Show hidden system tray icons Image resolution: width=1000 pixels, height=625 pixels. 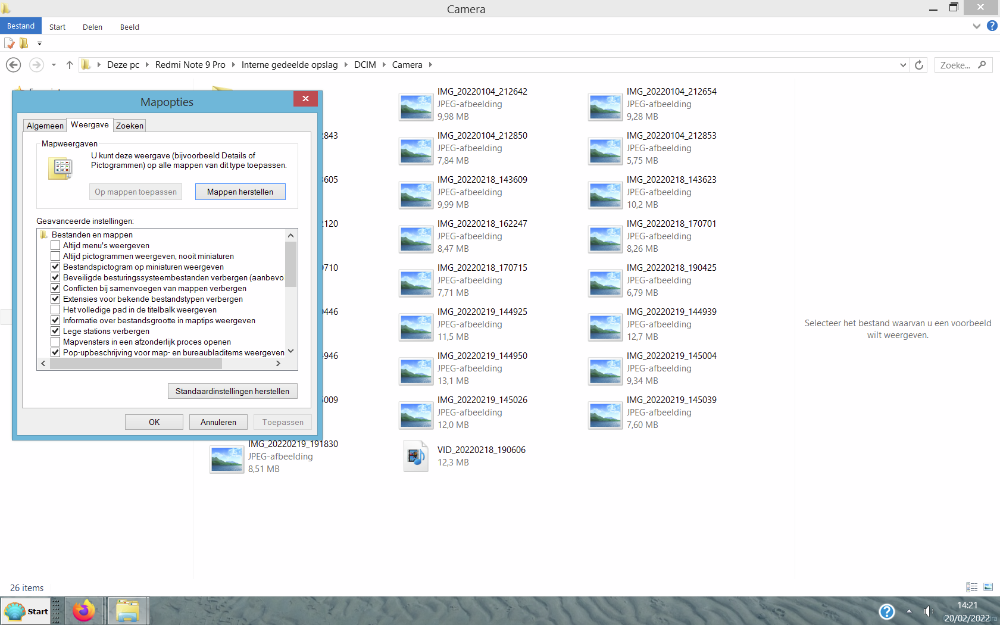(909, 611)
